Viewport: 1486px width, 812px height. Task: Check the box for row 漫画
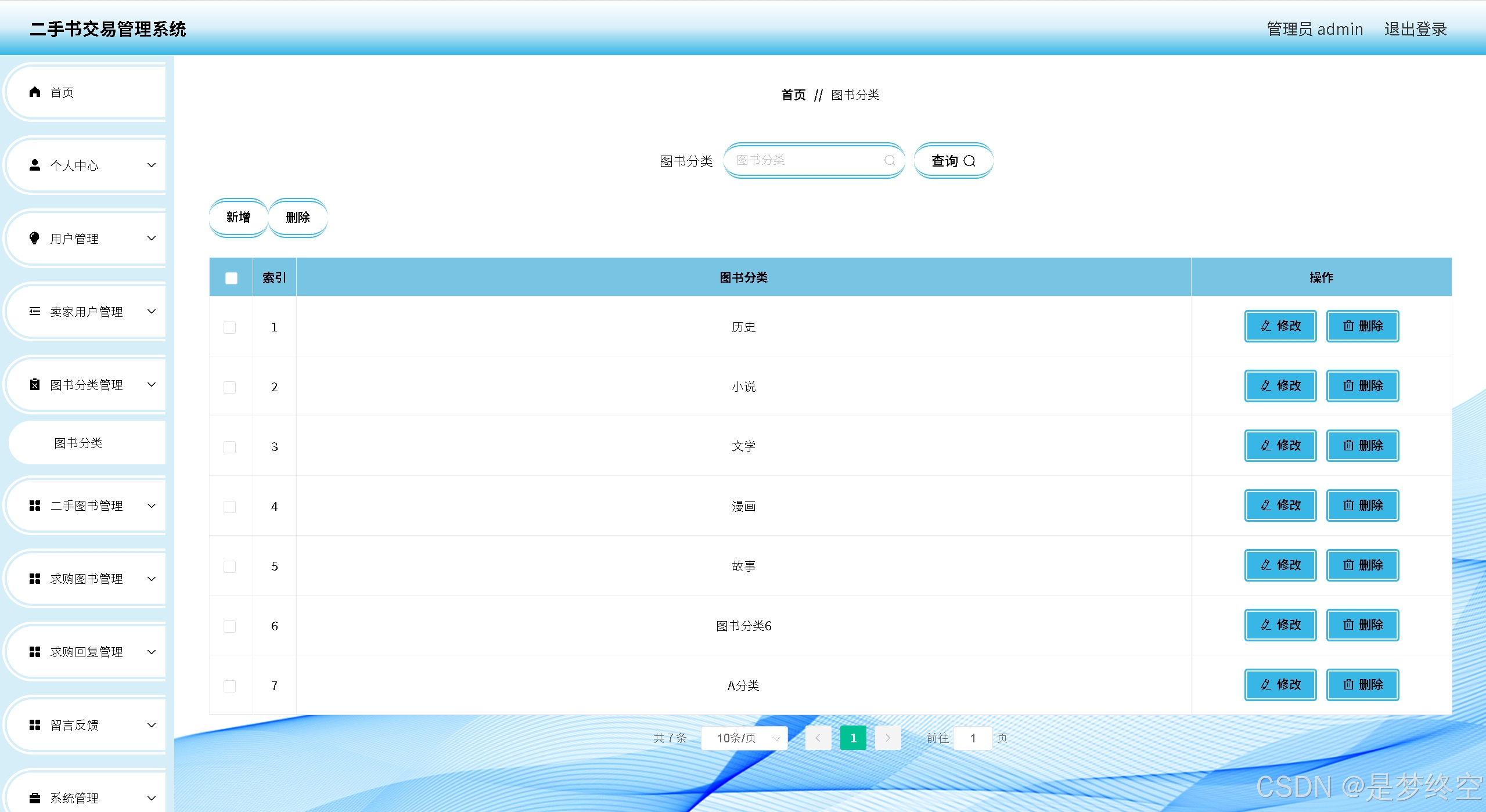pyautogui.click(x=230, y=507)
